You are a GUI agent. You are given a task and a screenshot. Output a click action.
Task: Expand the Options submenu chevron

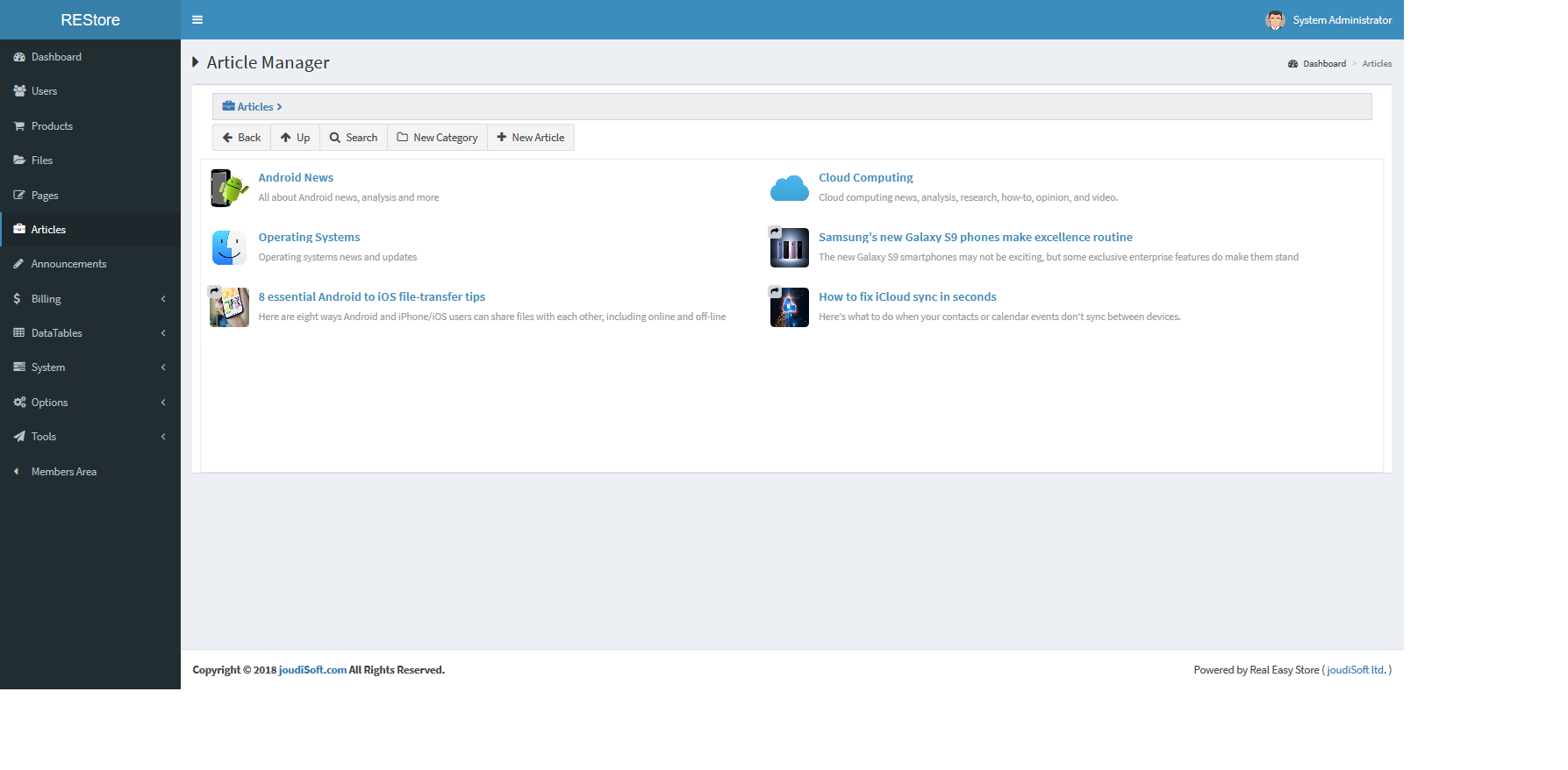[x=163, y=403]
